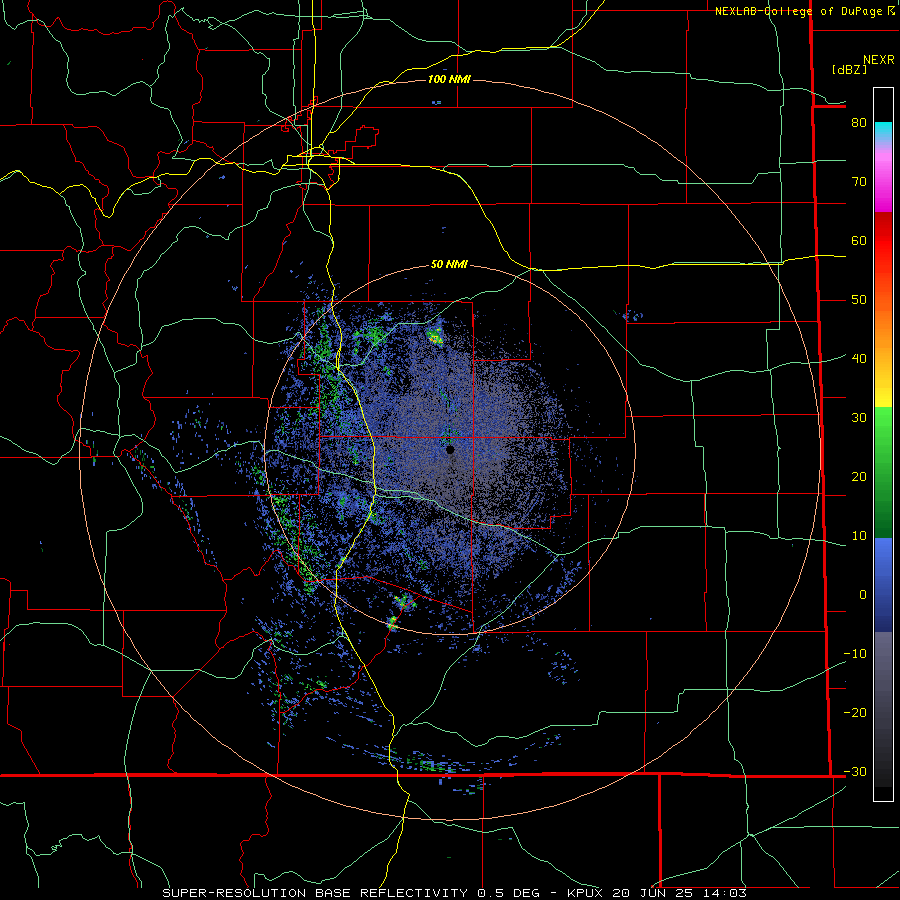Image resolution: width=900 pixels, height=900 pixels.
Task: Click the 40 value on the dBZ scale
Action: click(x=859, y=359)
